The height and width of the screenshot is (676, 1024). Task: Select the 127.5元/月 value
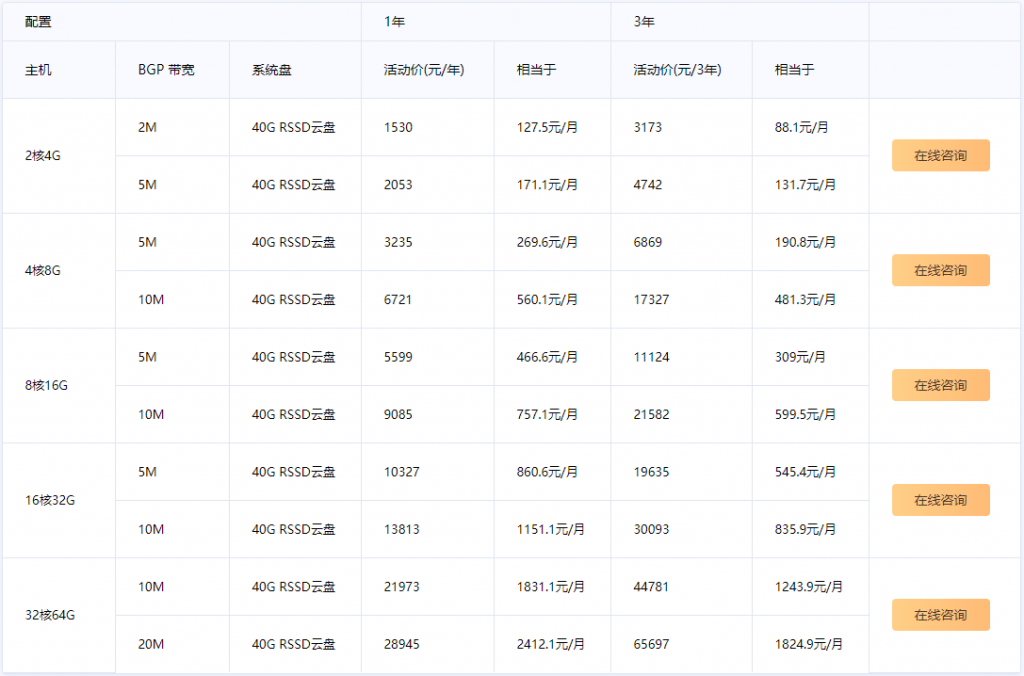(547, 127)
